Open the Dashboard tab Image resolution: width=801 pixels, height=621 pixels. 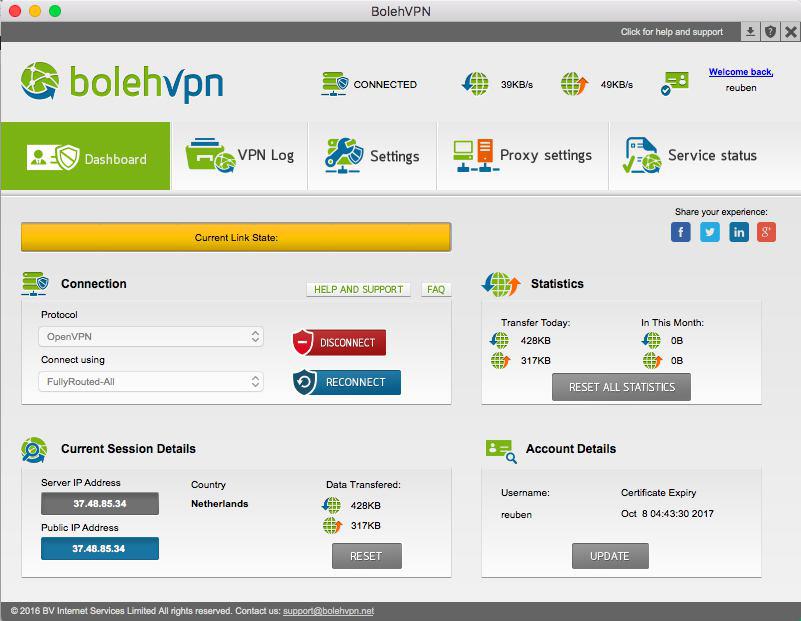85,156
